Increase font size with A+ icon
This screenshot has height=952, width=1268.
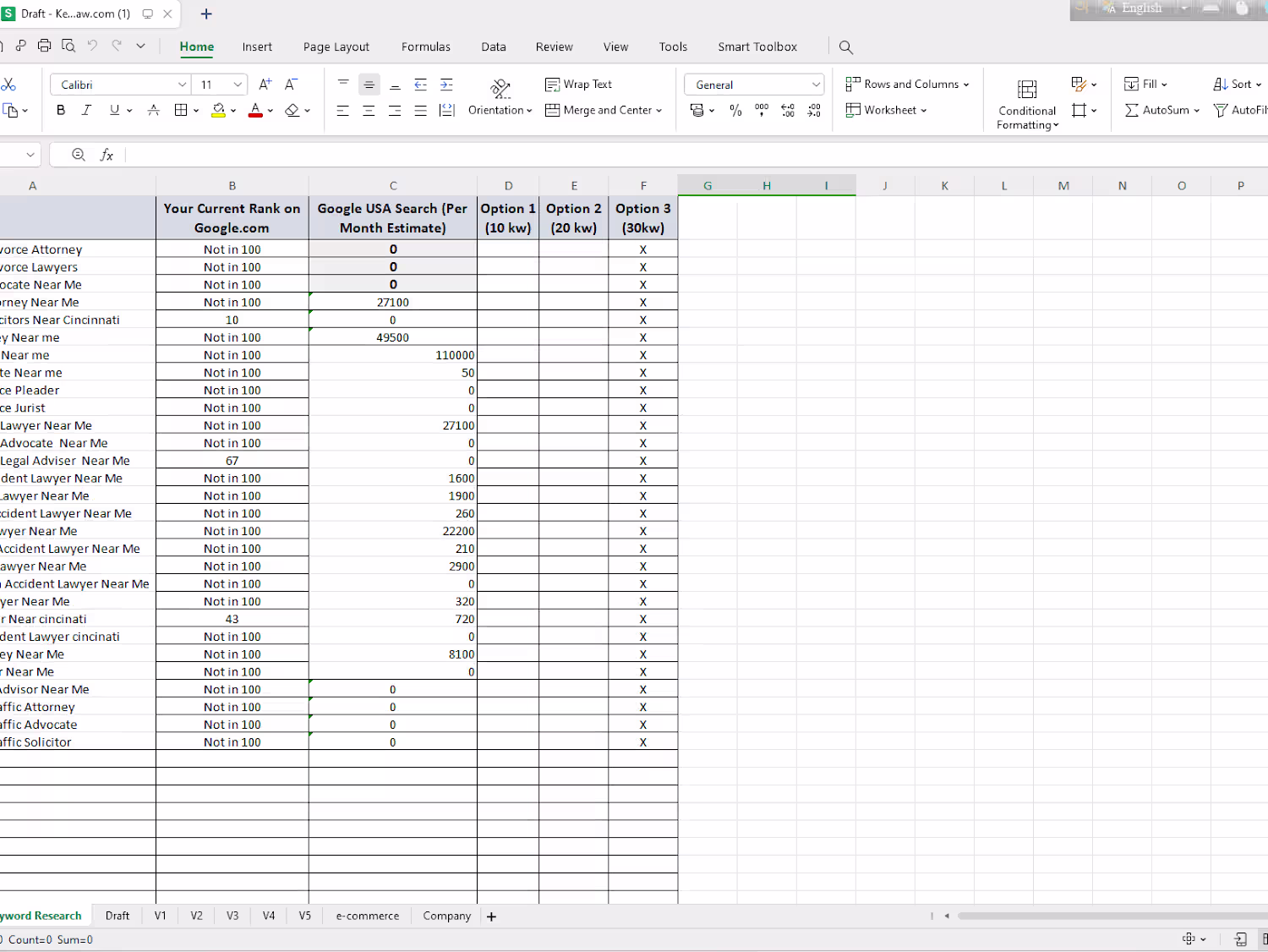[x=265, y=85]
